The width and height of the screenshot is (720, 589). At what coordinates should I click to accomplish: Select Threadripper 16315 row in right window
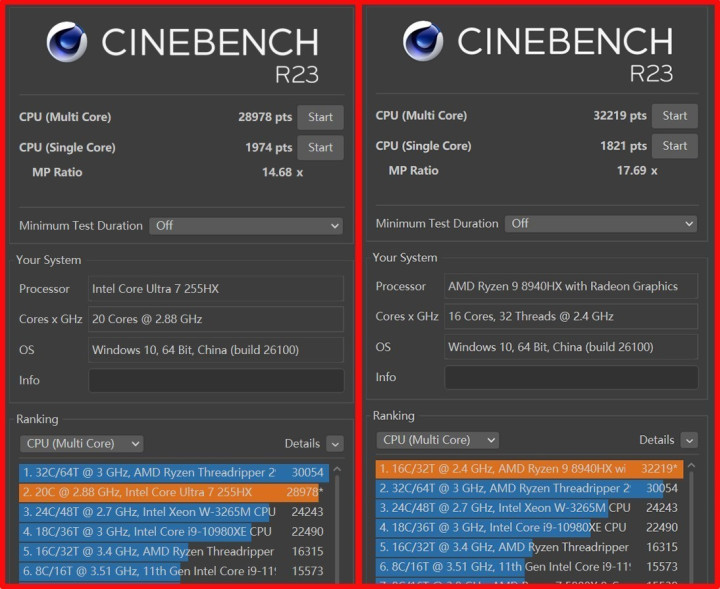[529, 547]
